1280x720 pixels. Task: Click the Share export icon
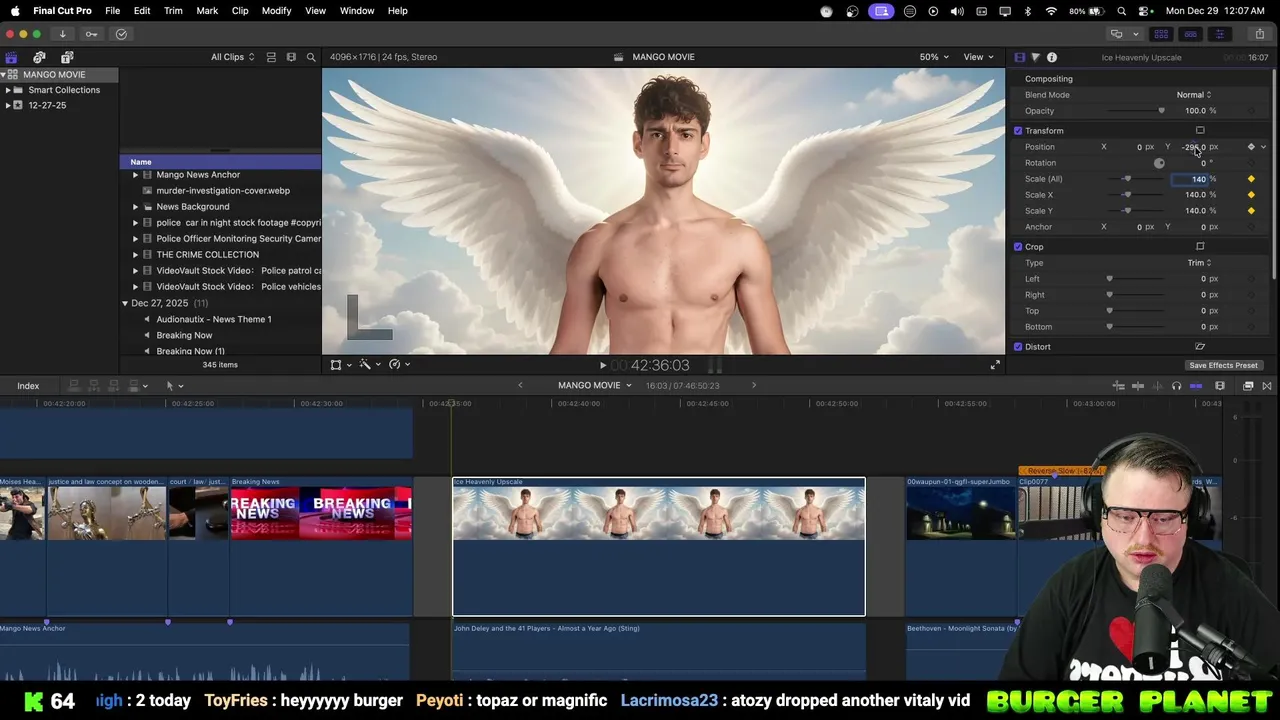1259,34
